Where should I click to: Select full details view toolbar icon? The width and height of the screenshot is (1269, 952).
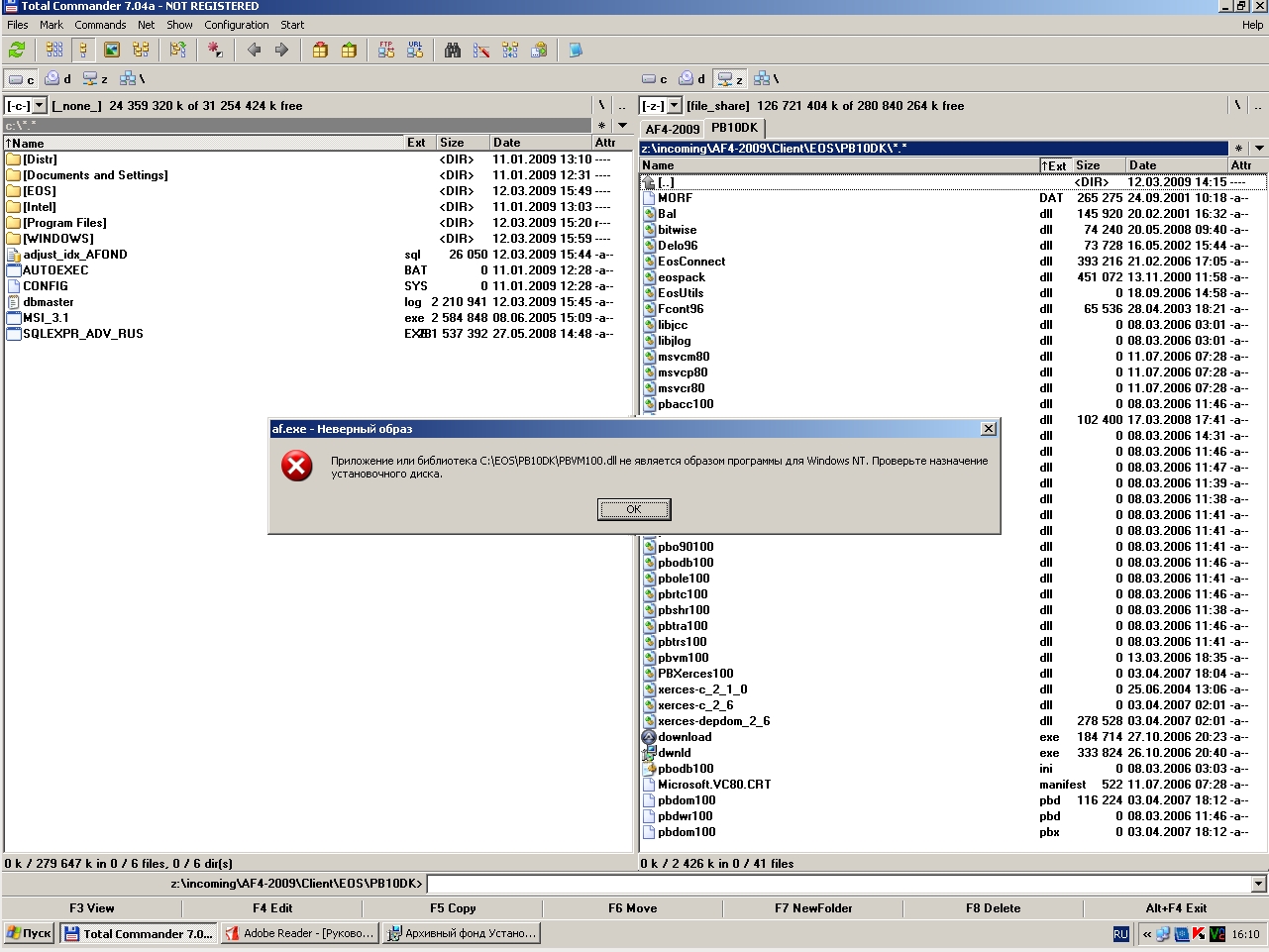point(83,50)
